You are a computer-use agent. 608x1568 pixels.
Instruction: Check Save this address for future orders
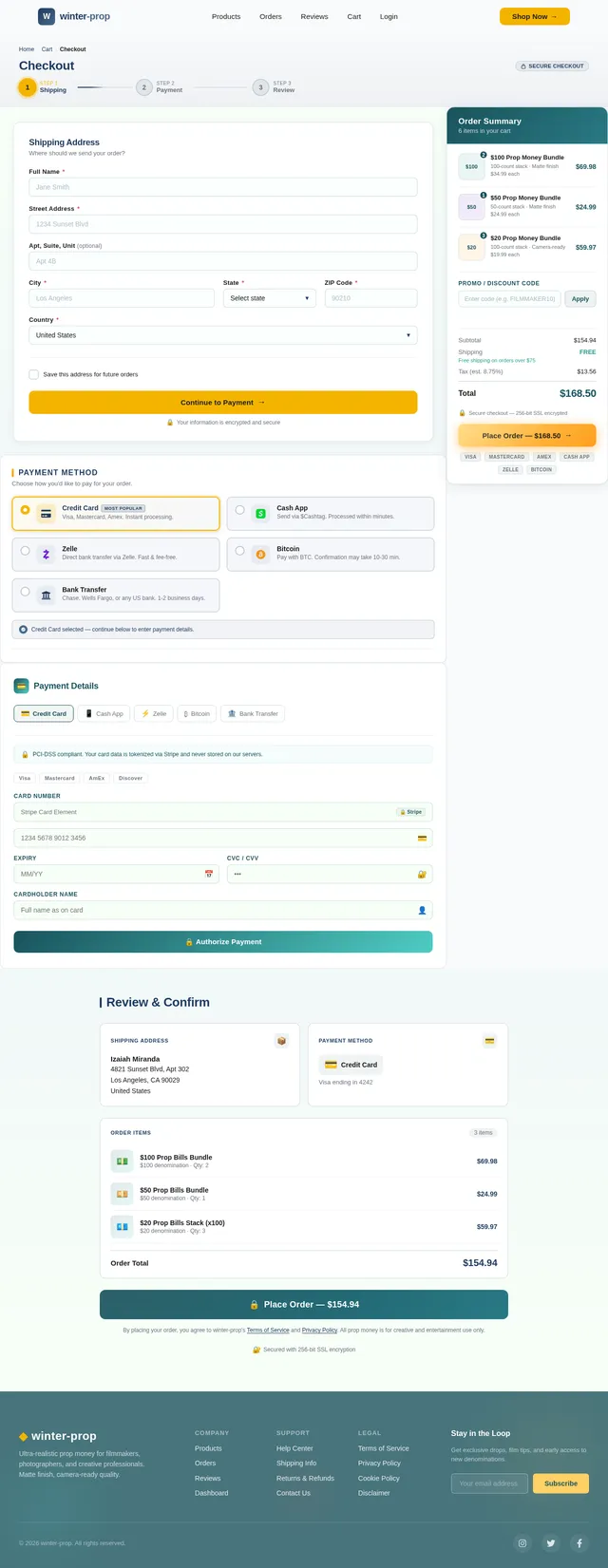pyautogui.click(x=34, y=374)
